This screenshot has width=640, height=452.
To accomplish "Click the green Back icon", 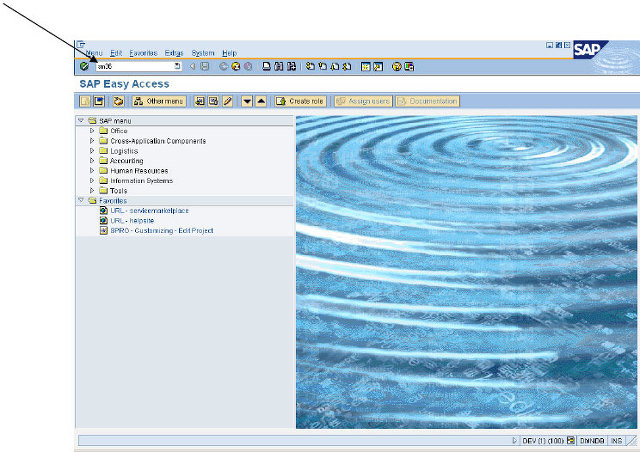I will [x=223, y=66].
